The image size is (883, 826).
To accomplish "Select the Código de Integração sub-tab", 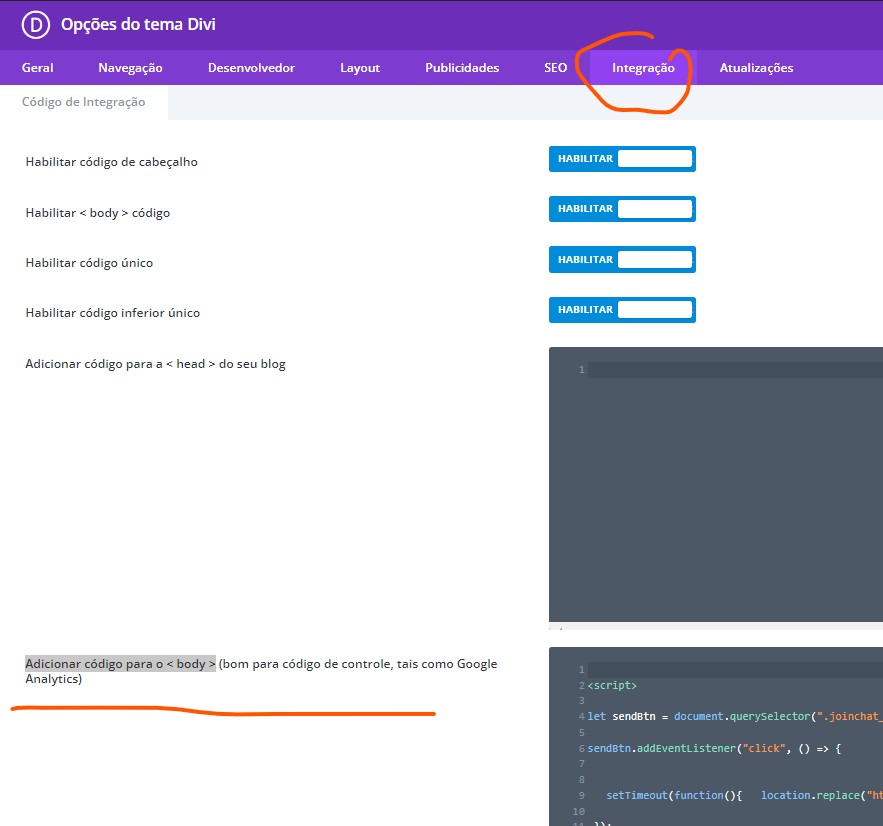I will tap(84, 102).
